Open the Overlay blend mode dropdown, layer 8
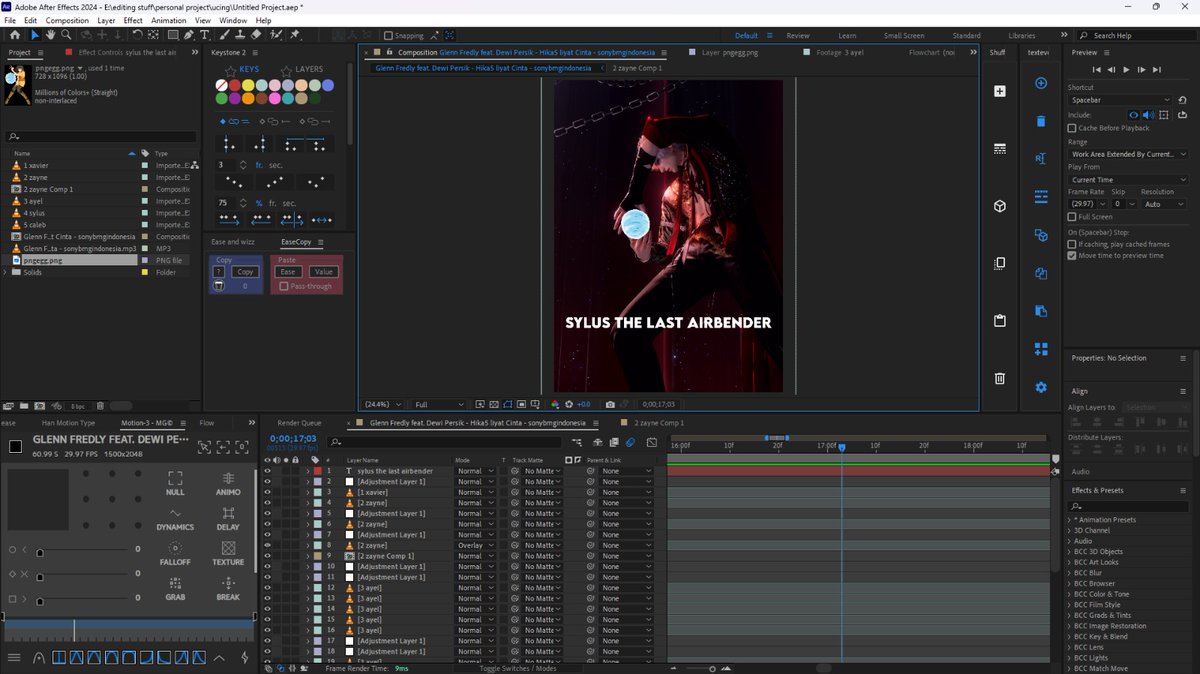This screenshot has height=674, width=1200. pos(475,545)
